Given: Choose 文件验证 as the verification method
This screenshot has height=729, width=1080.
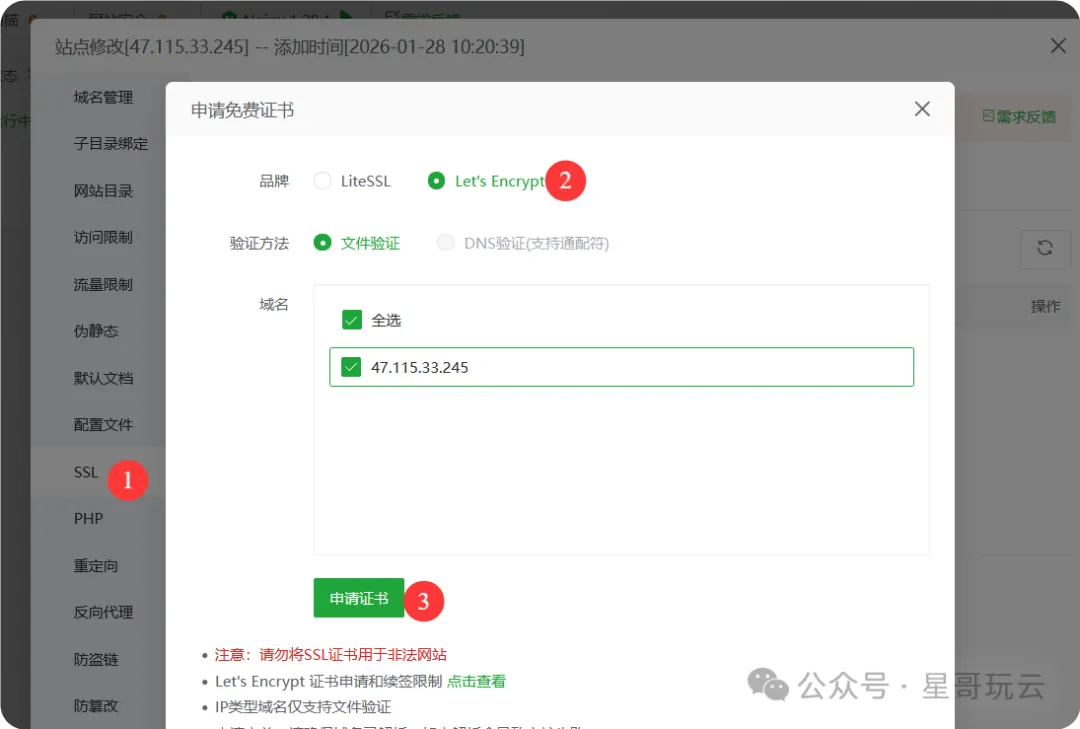Looking at the screenshot, I should pyautogui.click(x=322, y=243).
